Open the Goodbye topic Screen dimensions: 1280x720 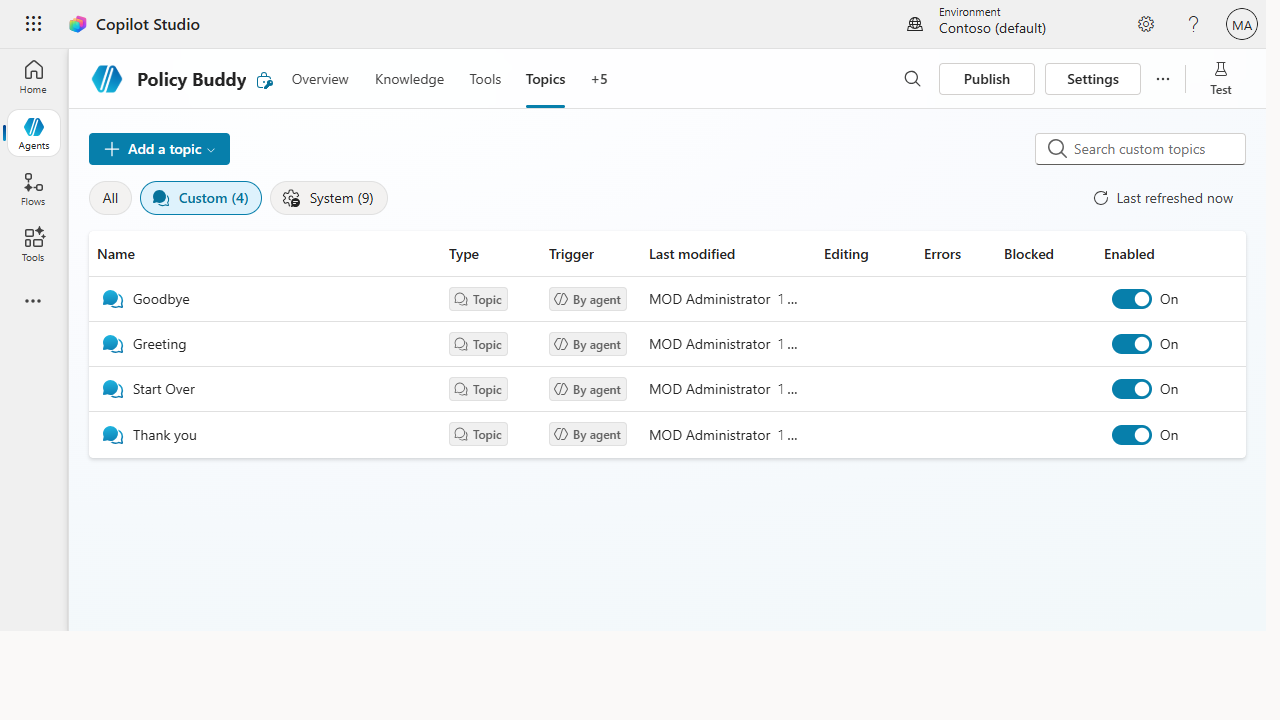point(161,299)
